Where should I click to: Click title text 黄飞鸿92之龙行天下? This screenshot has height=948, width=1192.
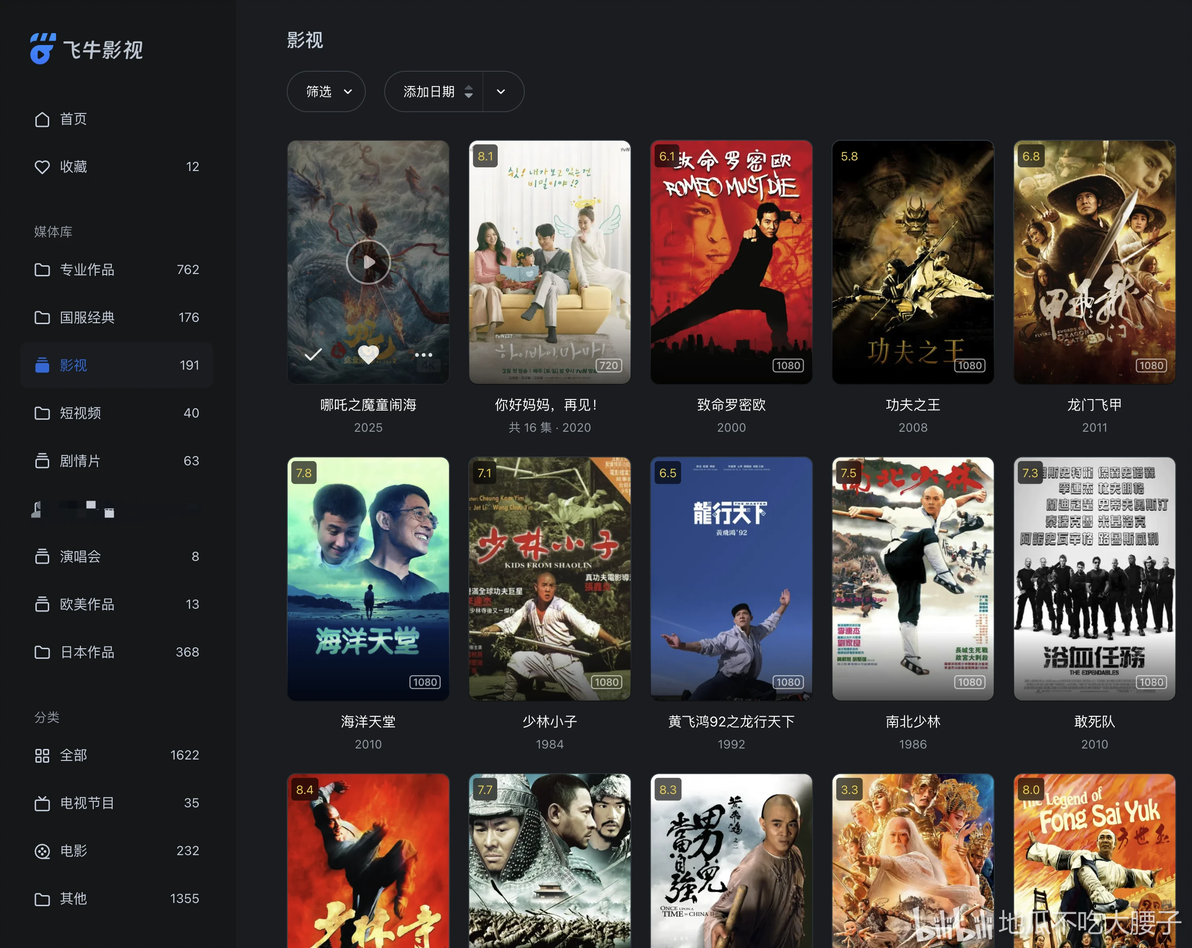731,721
